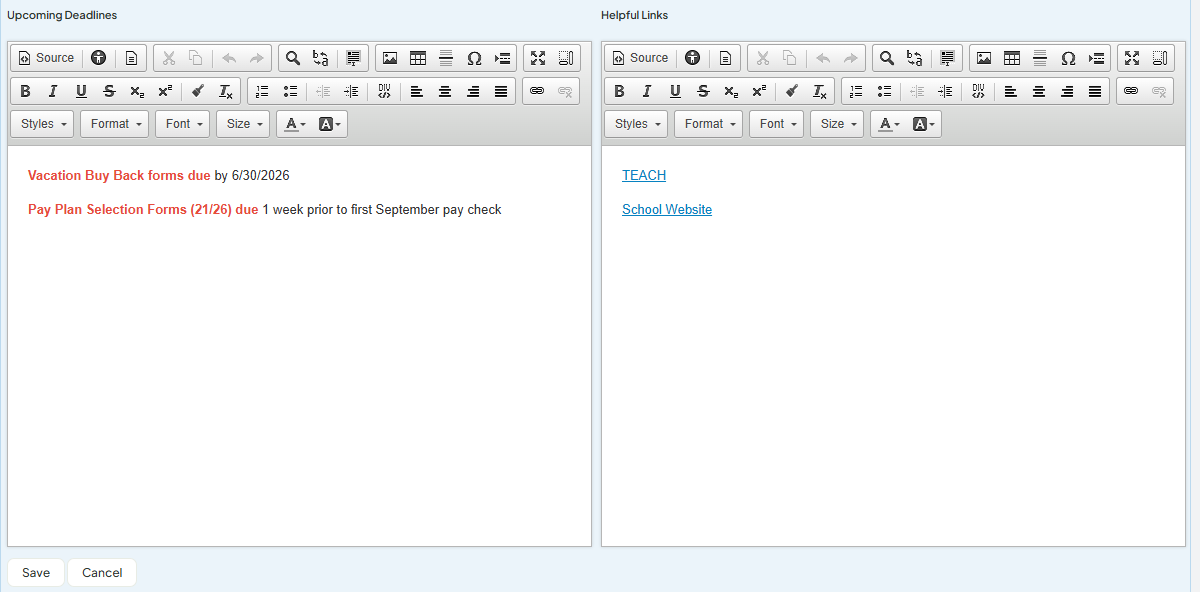
Task: Insert a table in Upcoming Deadlines editor
Action: [418, 58]
